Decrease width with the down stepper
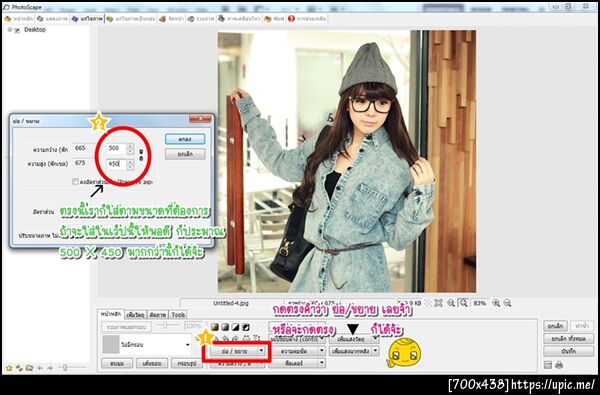 [x=130, y=151]
